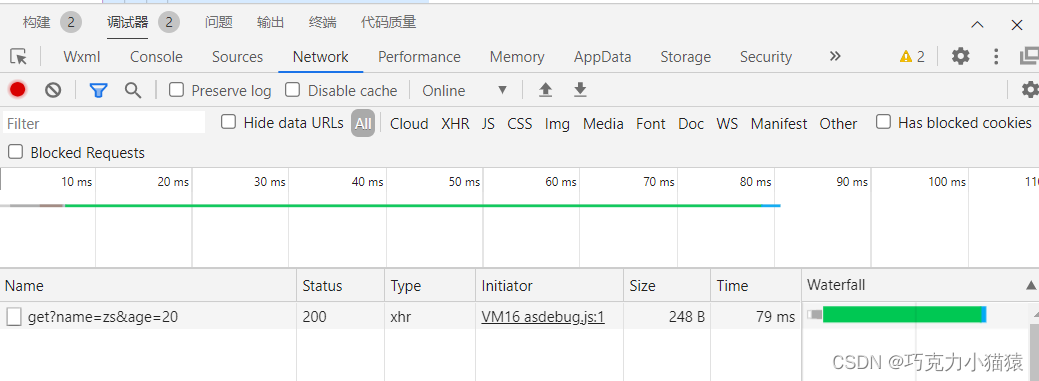Screen dimensions: 1039x381
Task: Close the debugger panel with X
Action: point(1017,25)
